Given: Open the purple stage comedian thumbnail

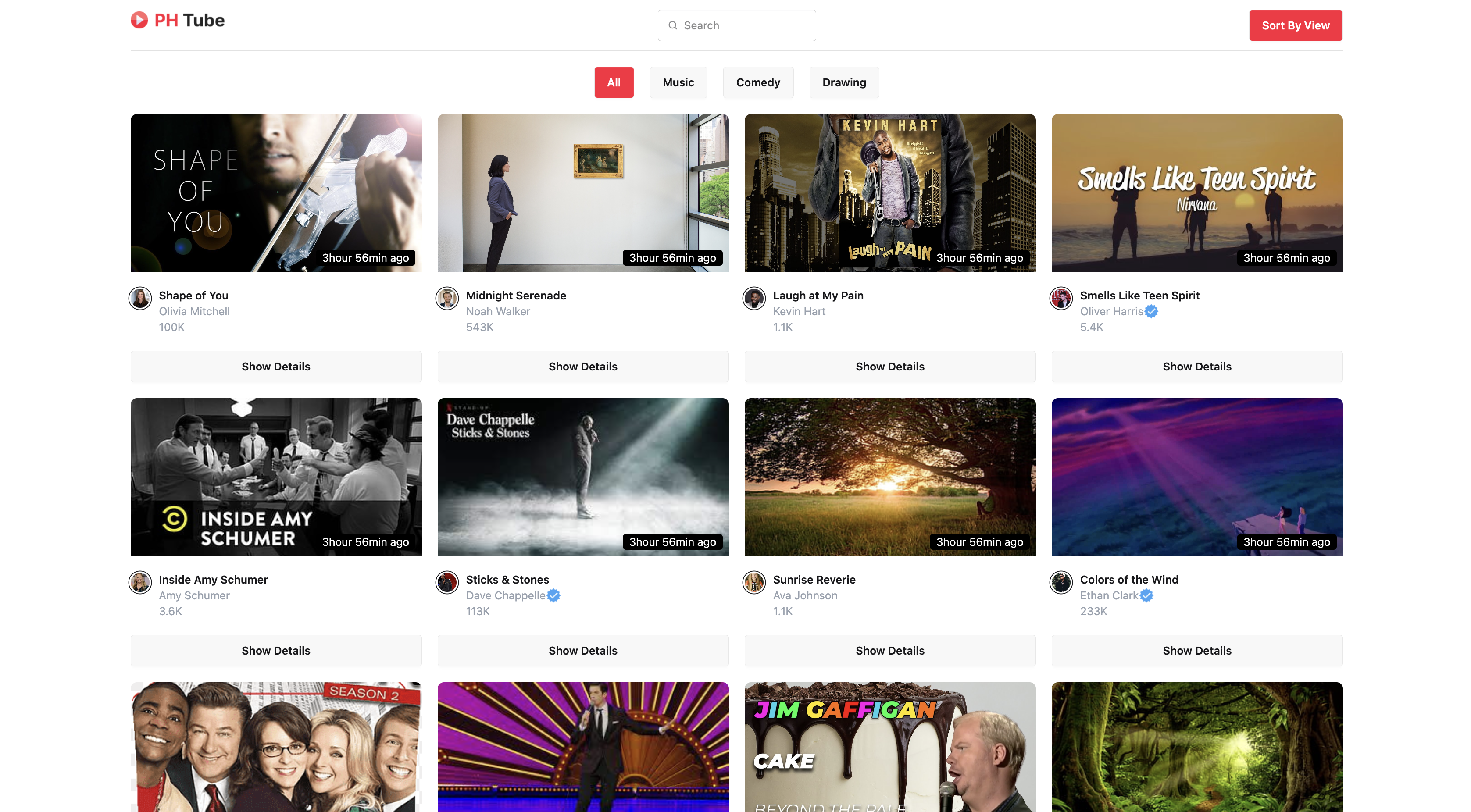Looking at the screenshot, I should click(583, 747).
